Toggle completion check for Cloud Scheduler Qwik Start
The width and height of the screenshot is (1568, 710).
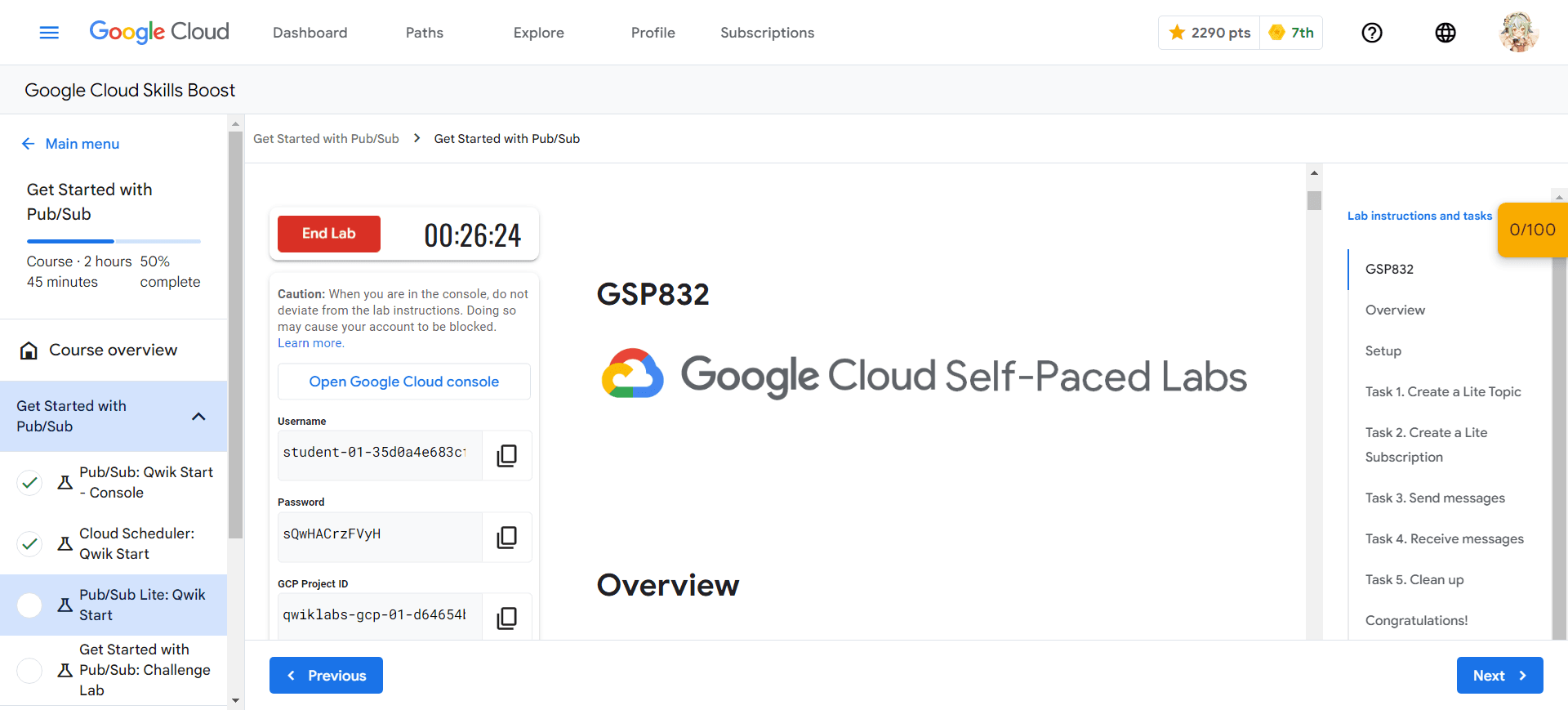(29, 543)
